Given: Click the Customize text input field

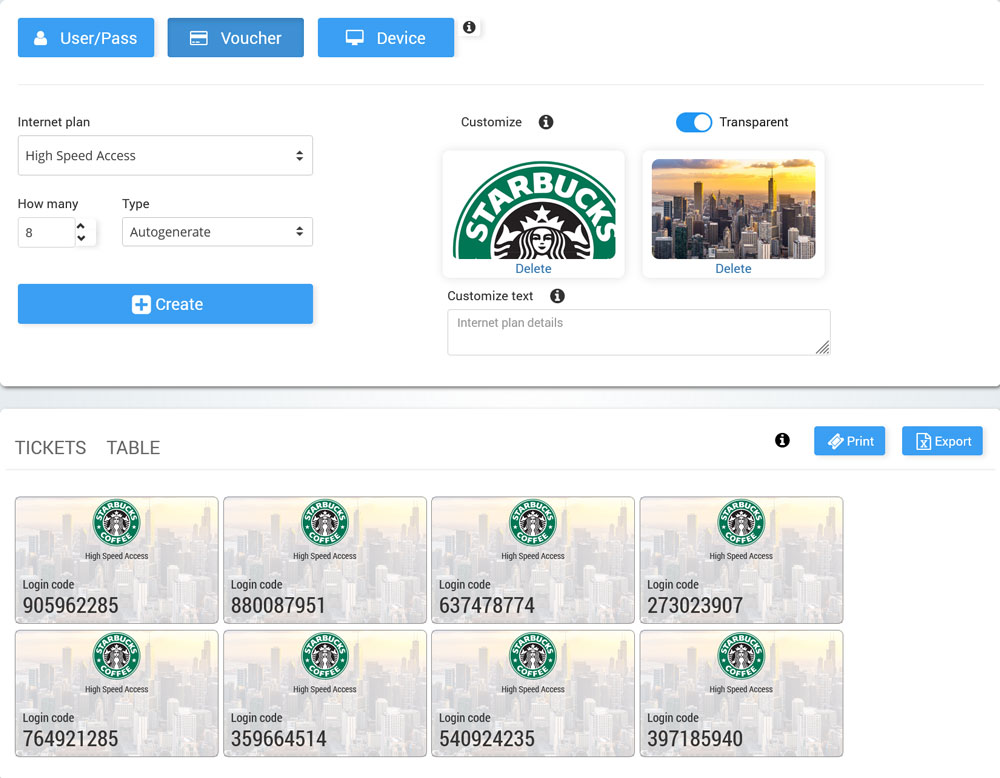Looking at the screenshot, I should (x=638, y=332).
